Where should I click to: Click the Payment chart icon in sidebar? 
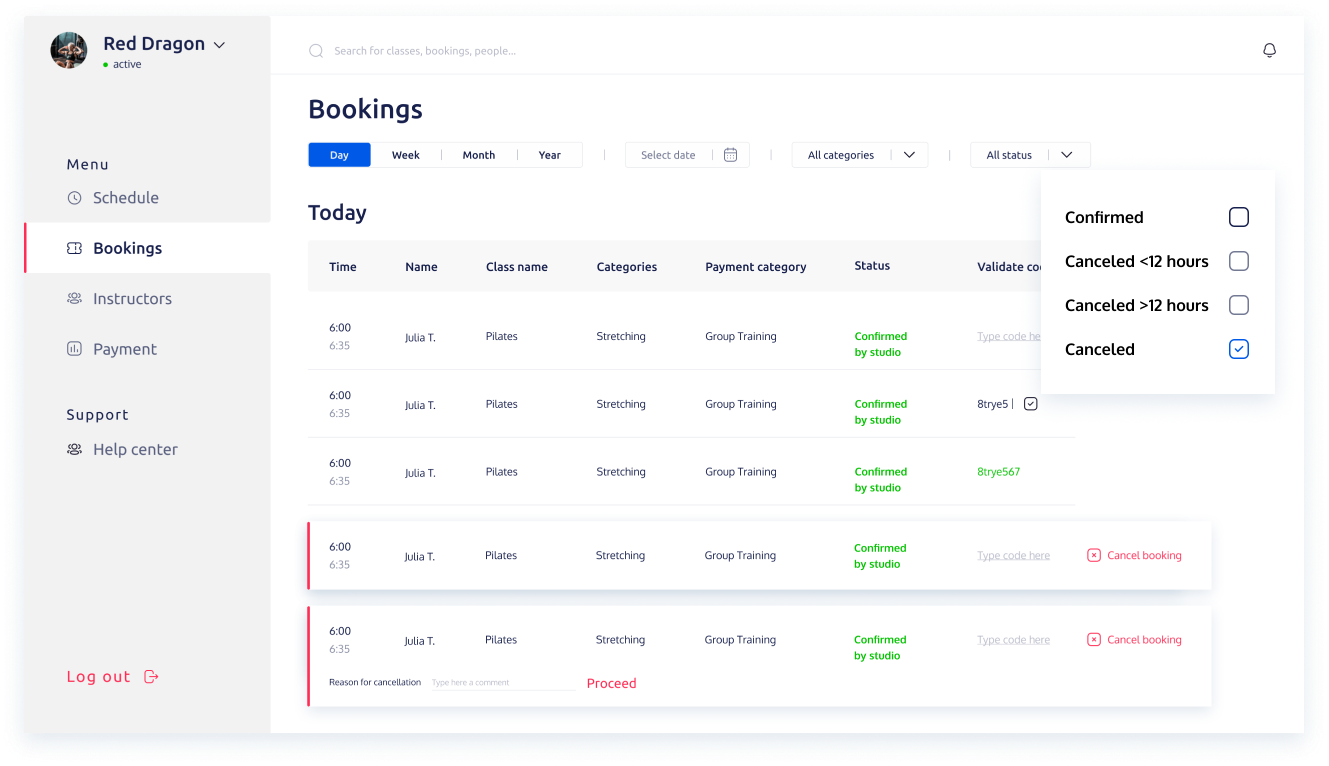74,349
